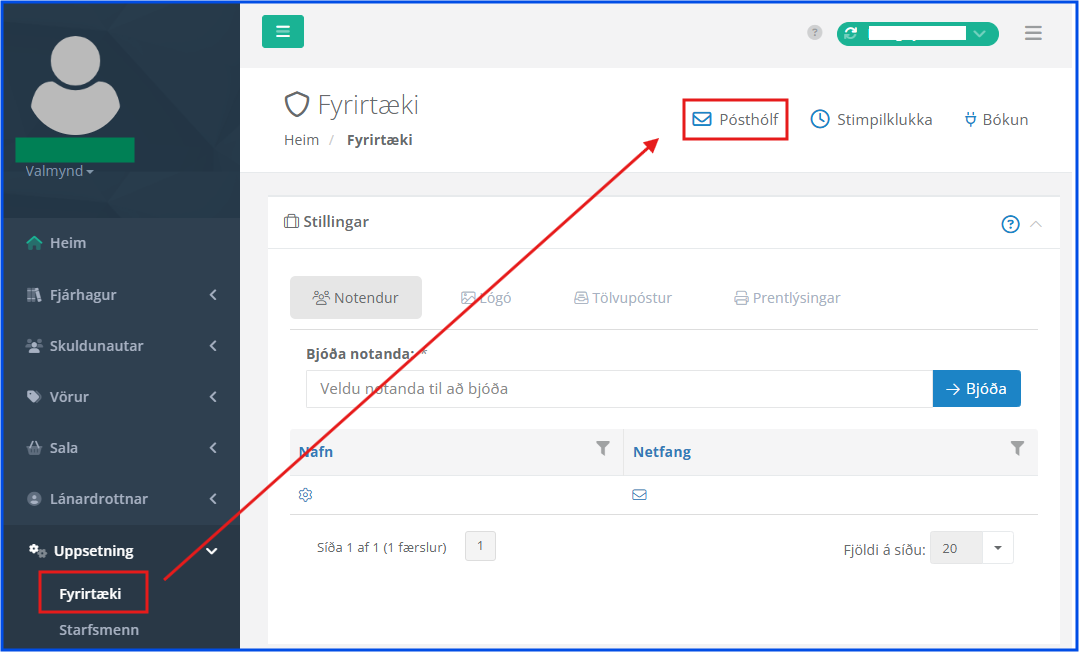The width and height of the screenshot is (1079, 653).
Task: Click the small gray help icon in header
Action: coord(815,33)
